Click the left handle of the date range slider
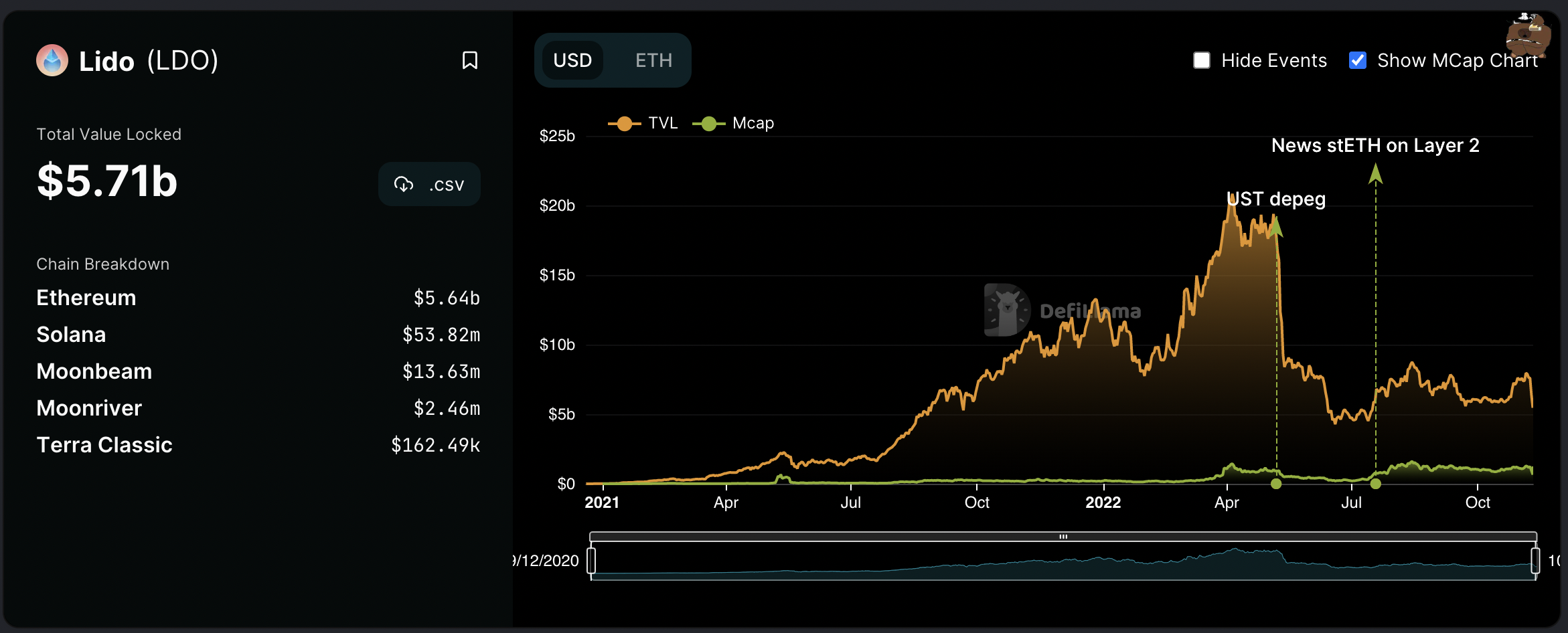Viewport: 1568px width, 633px height. click(x=591, y=561)
